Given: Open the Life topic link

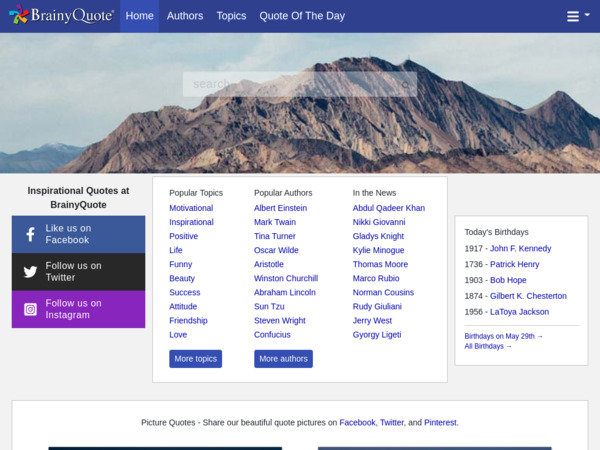Looking at the screenshot, I should [x=176, y=250].
